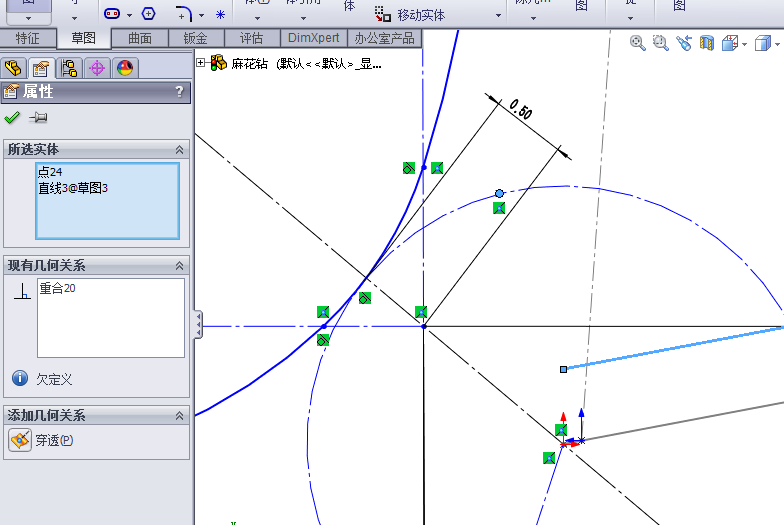Switch to the ConfigurationManager panel icon
784x525 pixels.
point(69,68)
